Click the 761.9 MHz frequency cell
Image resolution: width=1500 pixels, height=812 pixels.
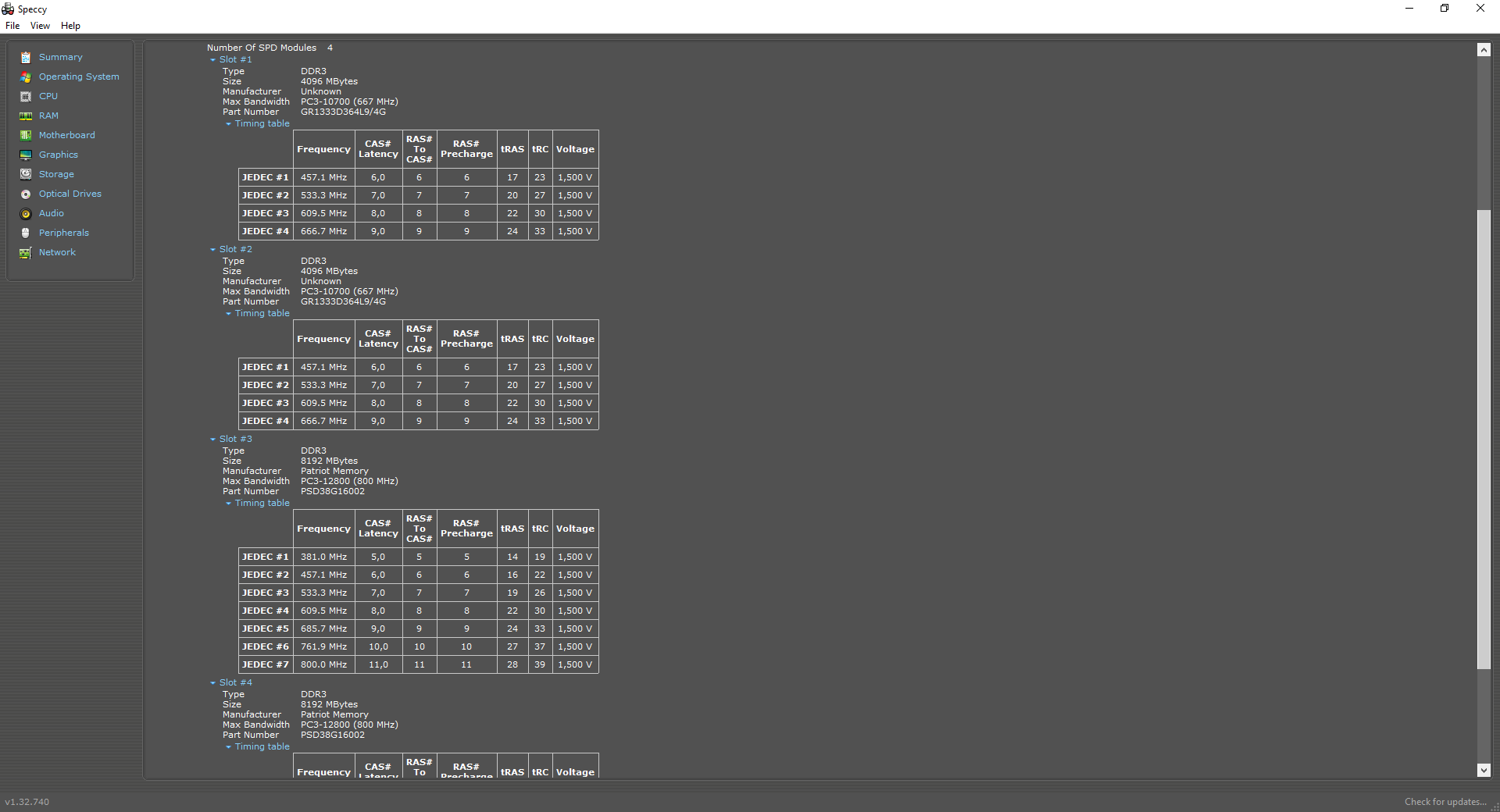323,646
